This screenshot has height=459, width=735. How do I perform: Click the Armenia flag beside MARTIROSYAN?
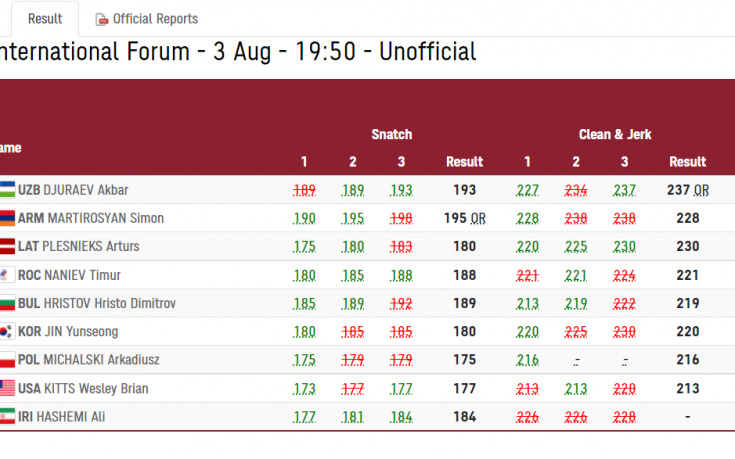pos(7,218)
